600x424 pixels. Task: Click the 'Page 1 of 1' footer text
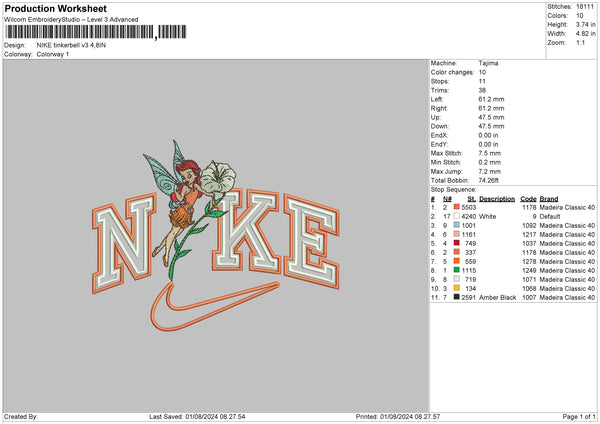(x=579, y=417)
